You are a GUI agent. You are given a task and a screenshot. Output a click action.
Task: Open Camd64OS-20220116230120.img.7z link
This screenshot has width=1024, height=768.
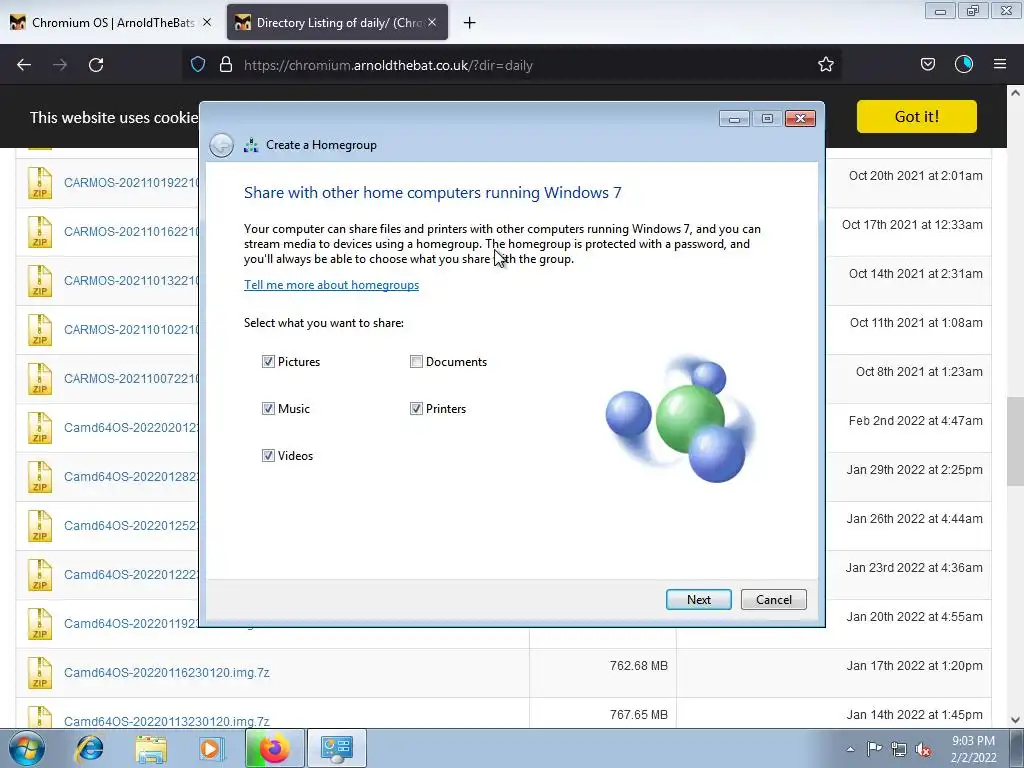tap(167, 673)
